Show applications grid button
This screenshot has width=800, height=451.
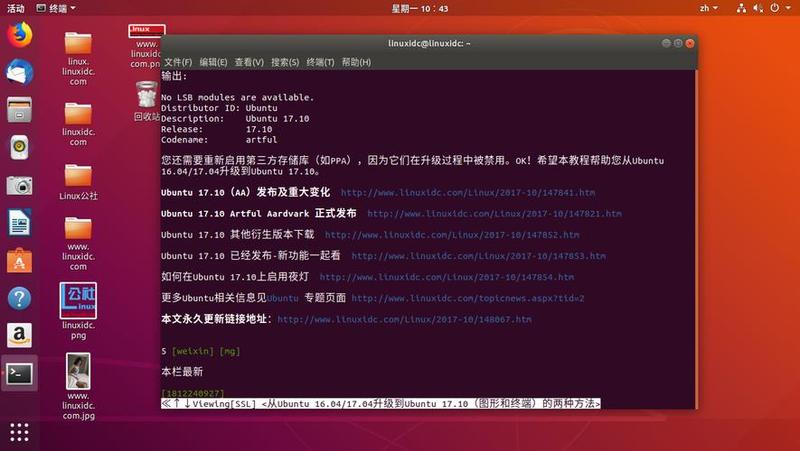(x=19, y=432)
